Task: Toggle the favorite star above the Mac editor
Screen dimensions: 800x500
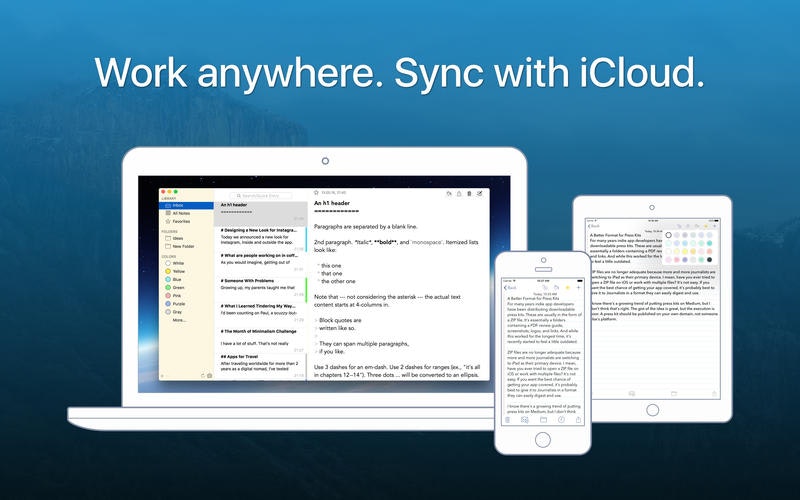Action: [x=316, y=193]
